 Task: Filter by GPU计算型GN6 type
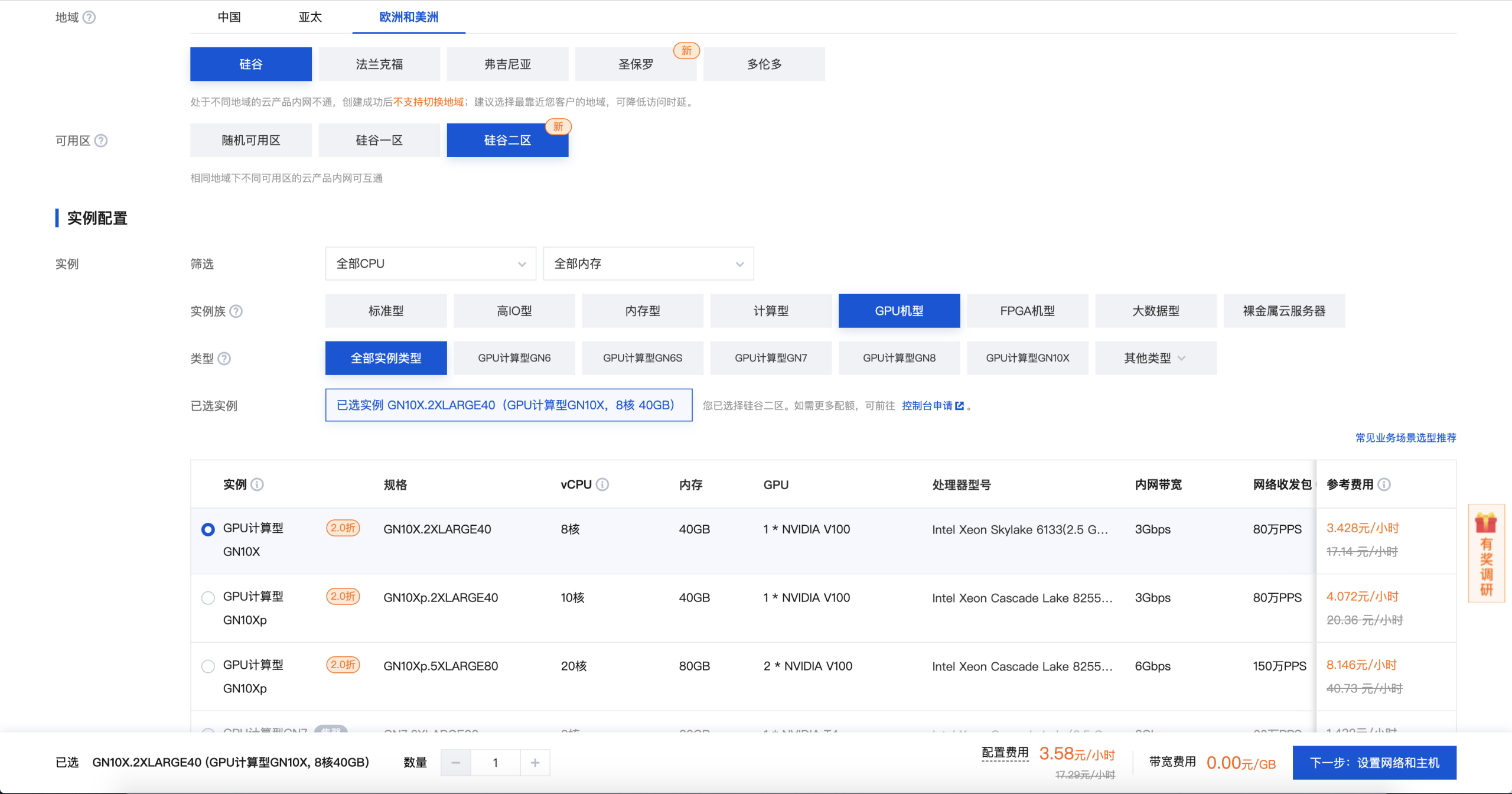[514, 358]
